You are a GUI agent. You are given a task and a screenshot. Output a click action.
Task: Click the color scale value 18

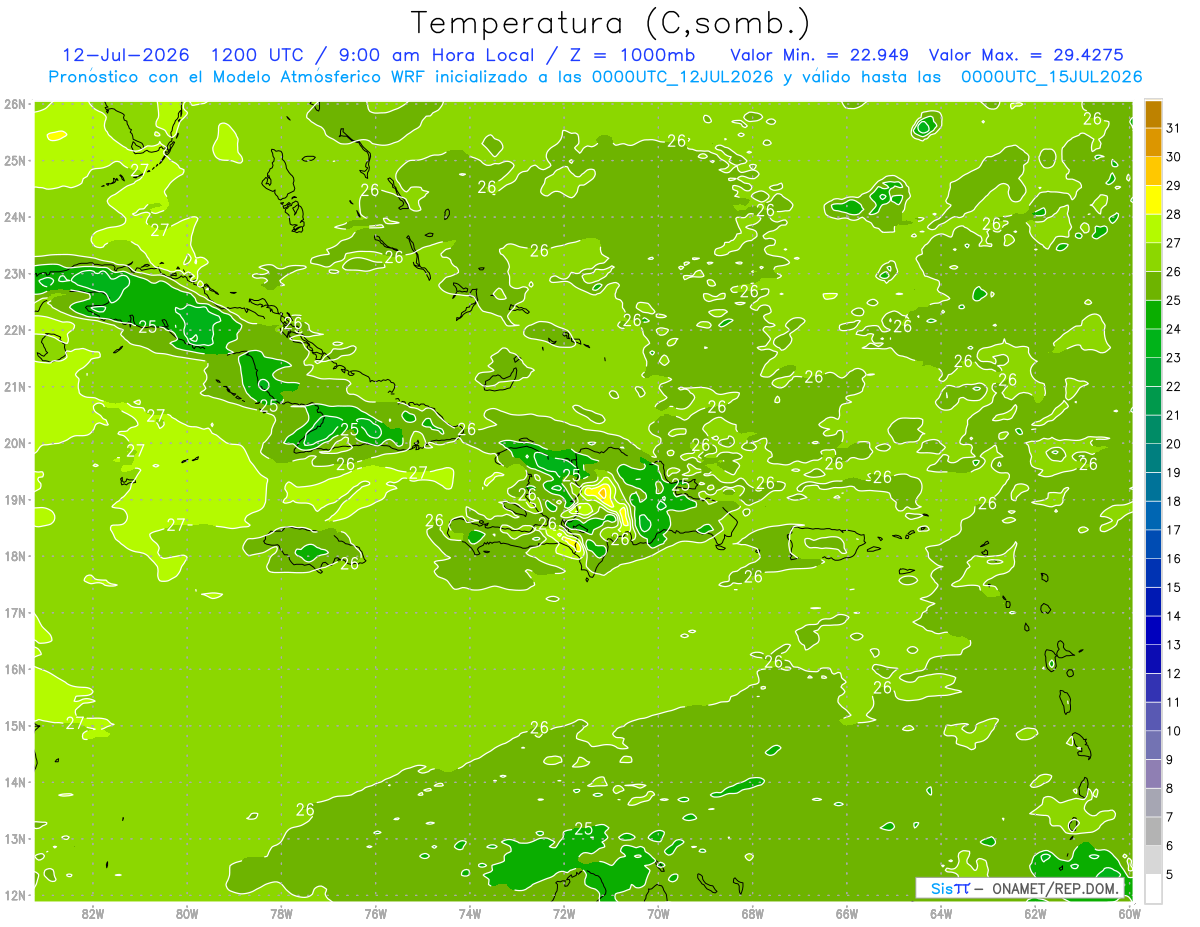tap(1174, 502)
